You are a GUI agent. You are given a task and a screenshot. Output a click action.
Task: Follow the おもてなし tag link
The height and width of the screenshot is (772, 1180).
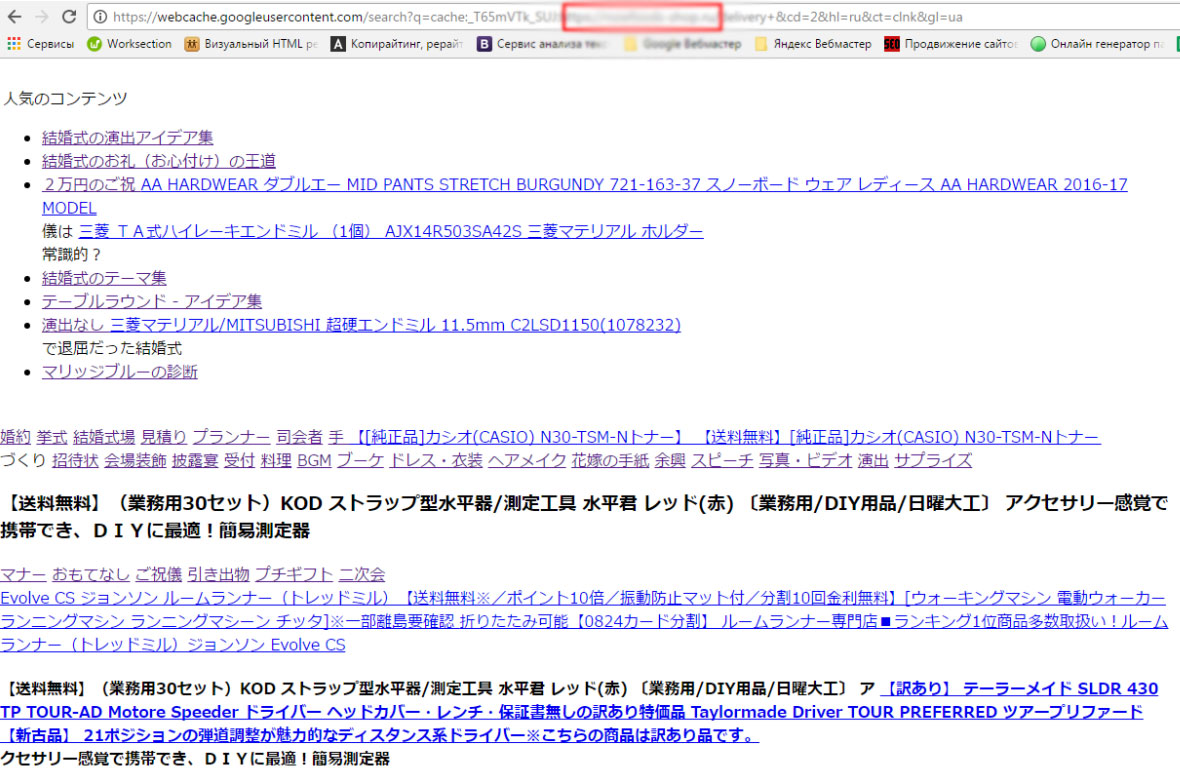point(91,574)
